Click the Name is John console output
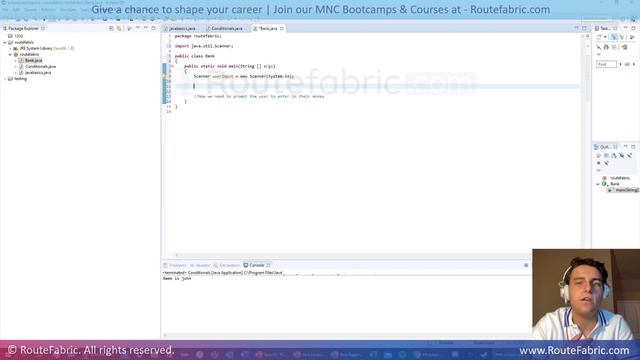This screenshot has height=360, width=640. (x=177, y=278)
